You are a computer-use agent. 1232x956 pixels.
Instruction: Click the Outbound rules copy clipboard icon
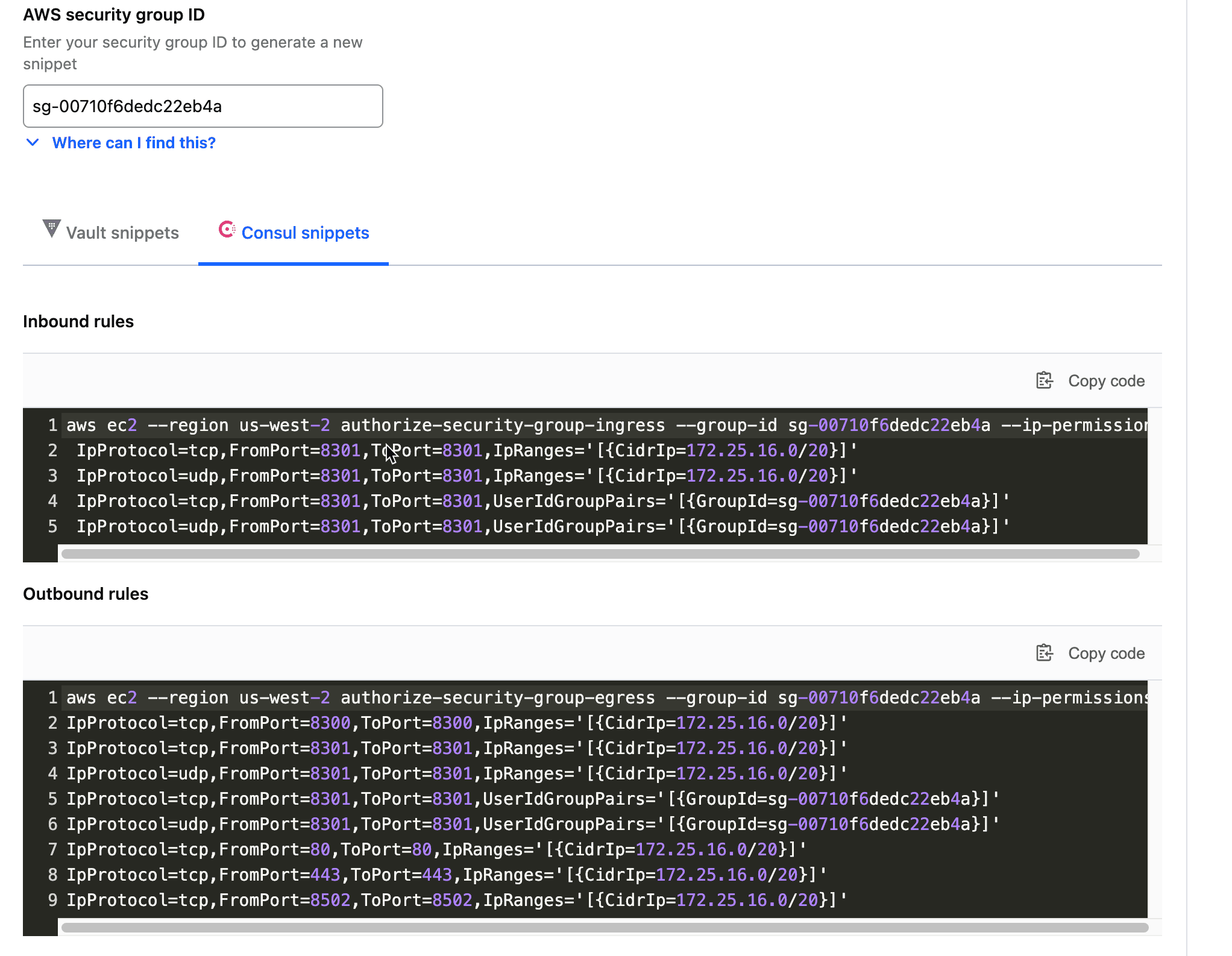pyautogui.click(x=1045, y=653)
